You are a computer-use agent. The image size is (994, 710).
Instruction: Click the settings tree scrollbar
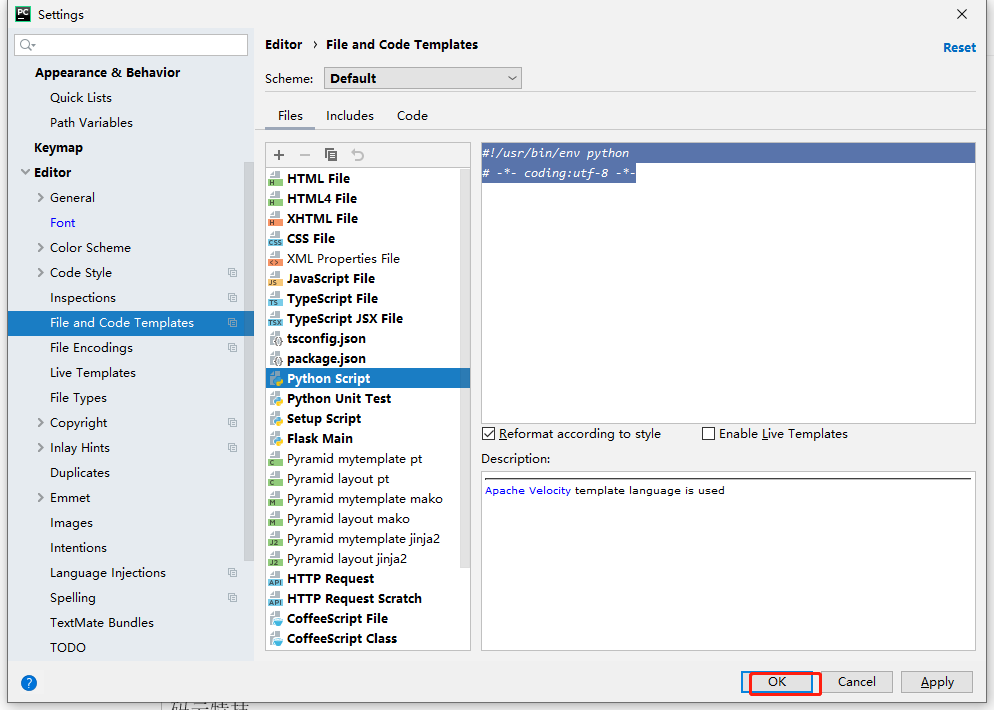pyautogui.click(x=248, y=361)
